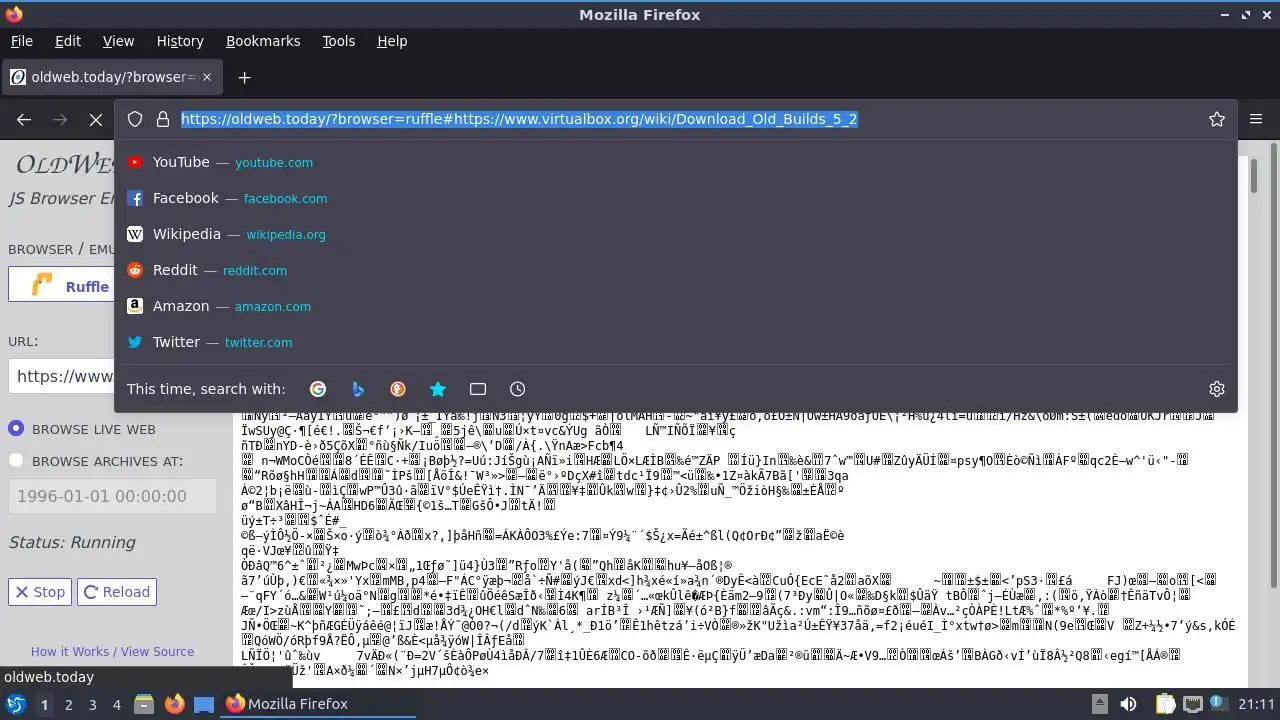Click the Reload emulator button

coord(117,592)
